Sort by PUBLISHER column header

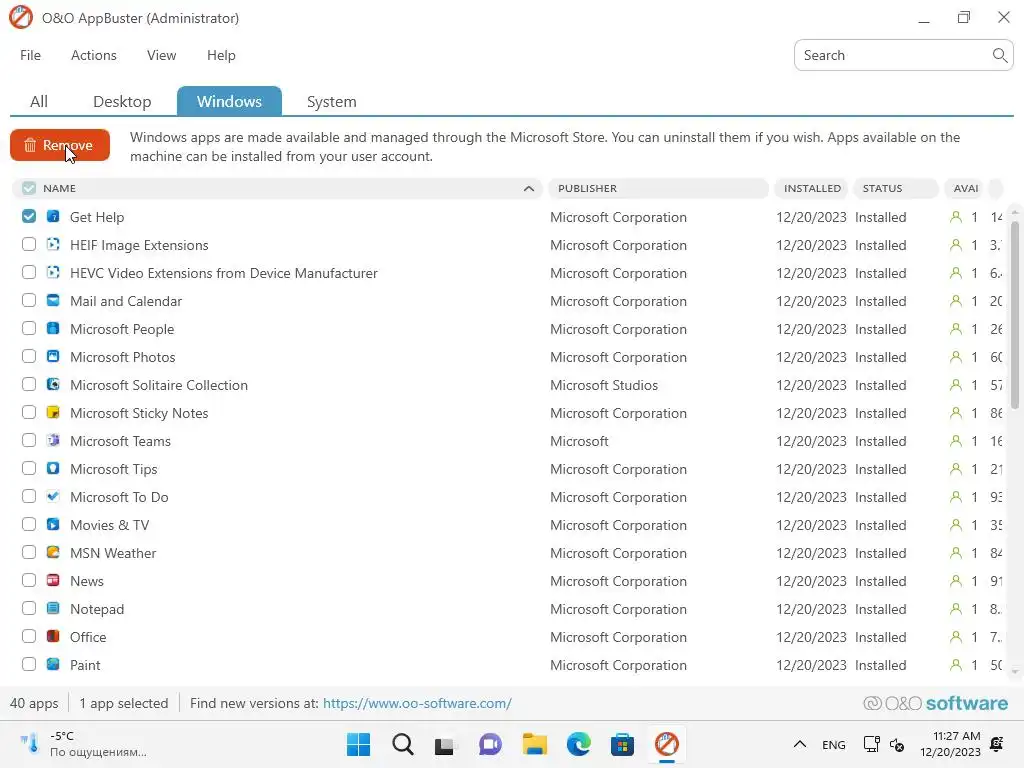click(x=658, y=188)
